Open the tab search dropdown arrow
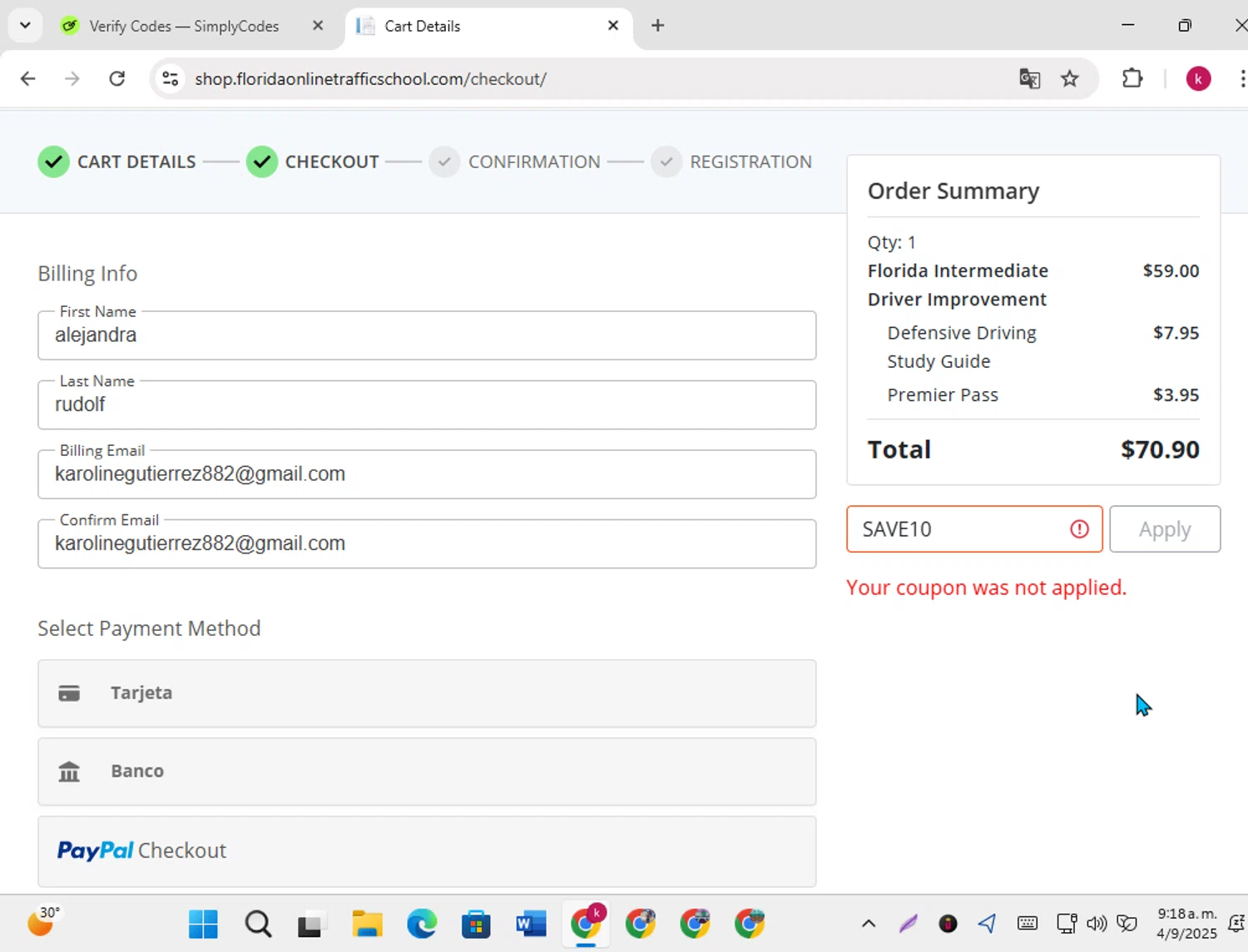This screenshot has height=952, width=1248. [25, 25]
